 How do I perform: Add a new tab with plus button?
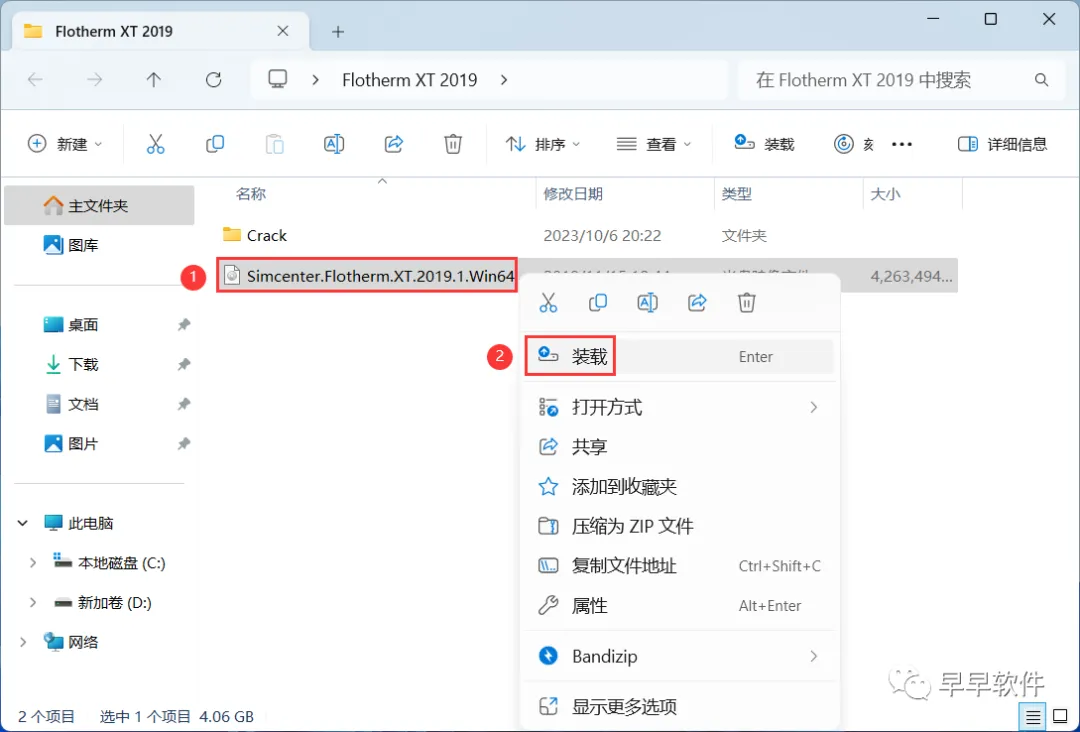point(338,32)
